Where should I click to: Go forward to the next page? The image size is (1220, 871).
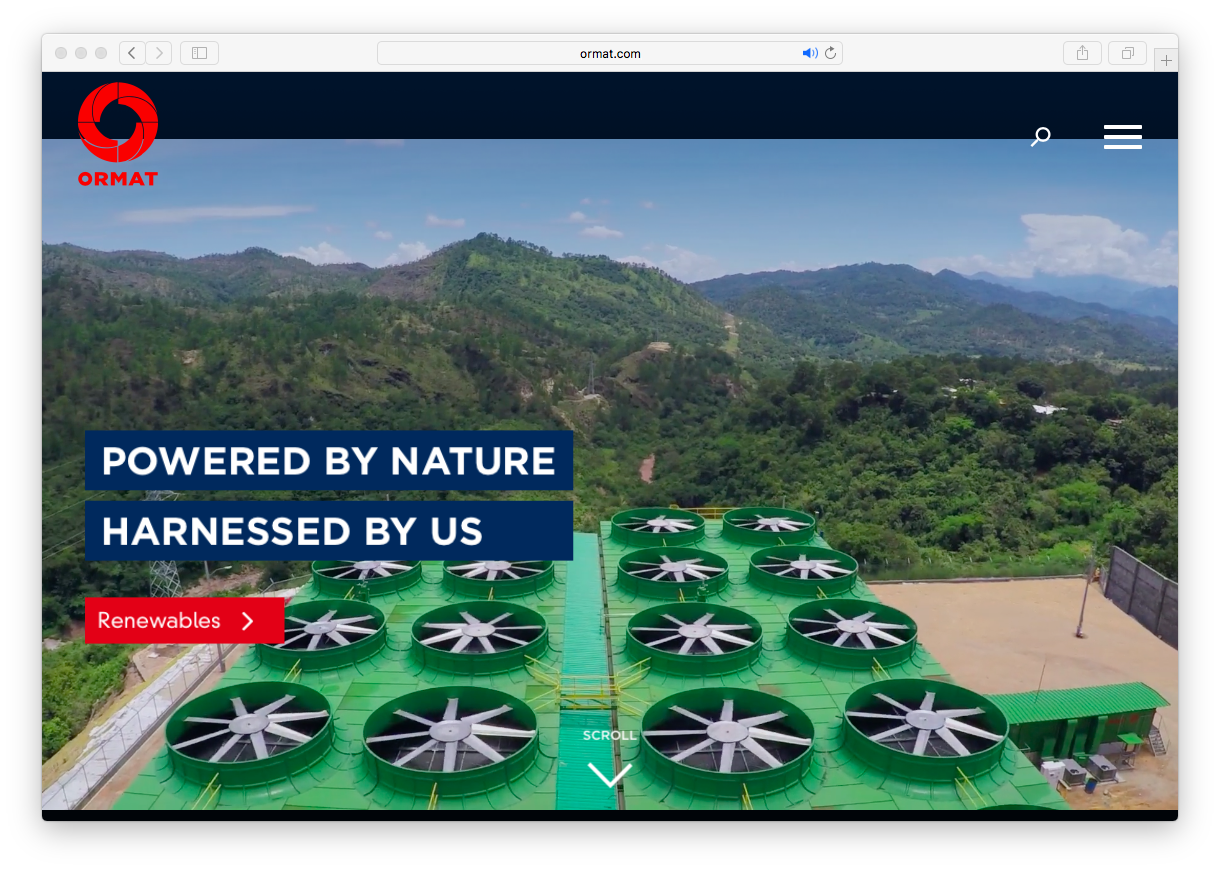coord(159,53)
